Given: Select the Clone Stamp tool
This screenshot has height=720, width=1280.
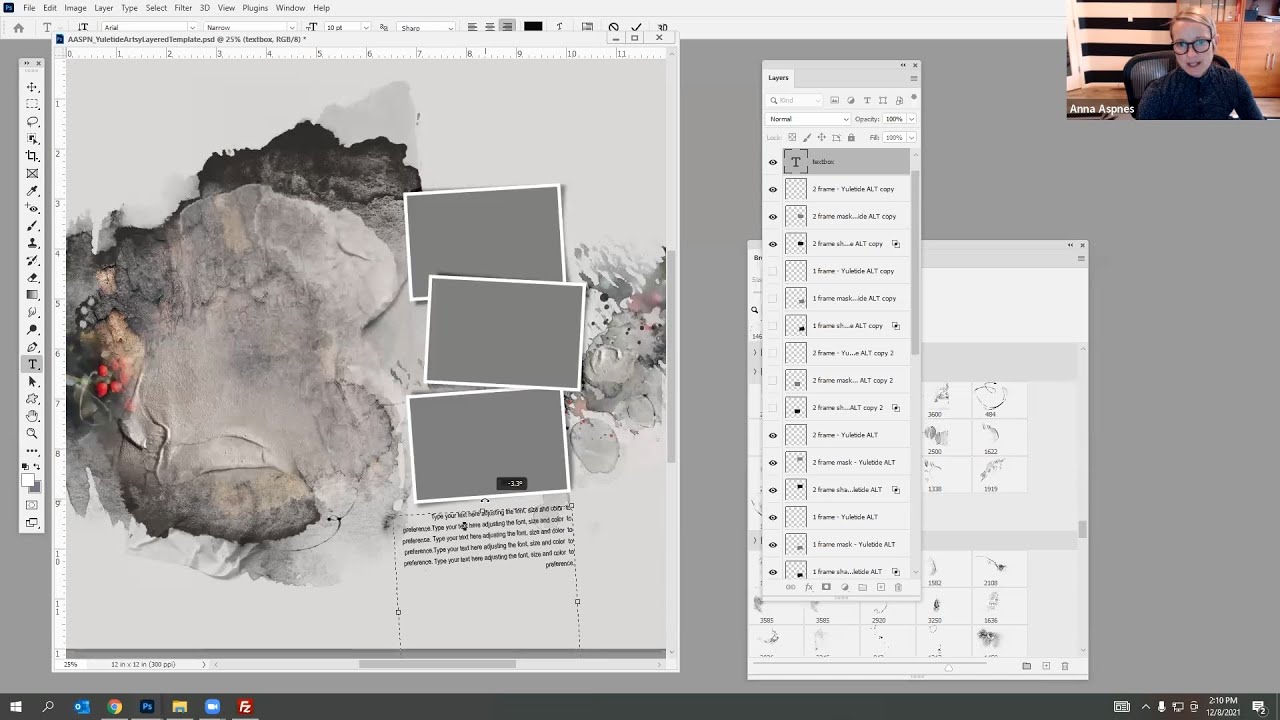Looking at the screenshot, I should (x=33, y=243).
